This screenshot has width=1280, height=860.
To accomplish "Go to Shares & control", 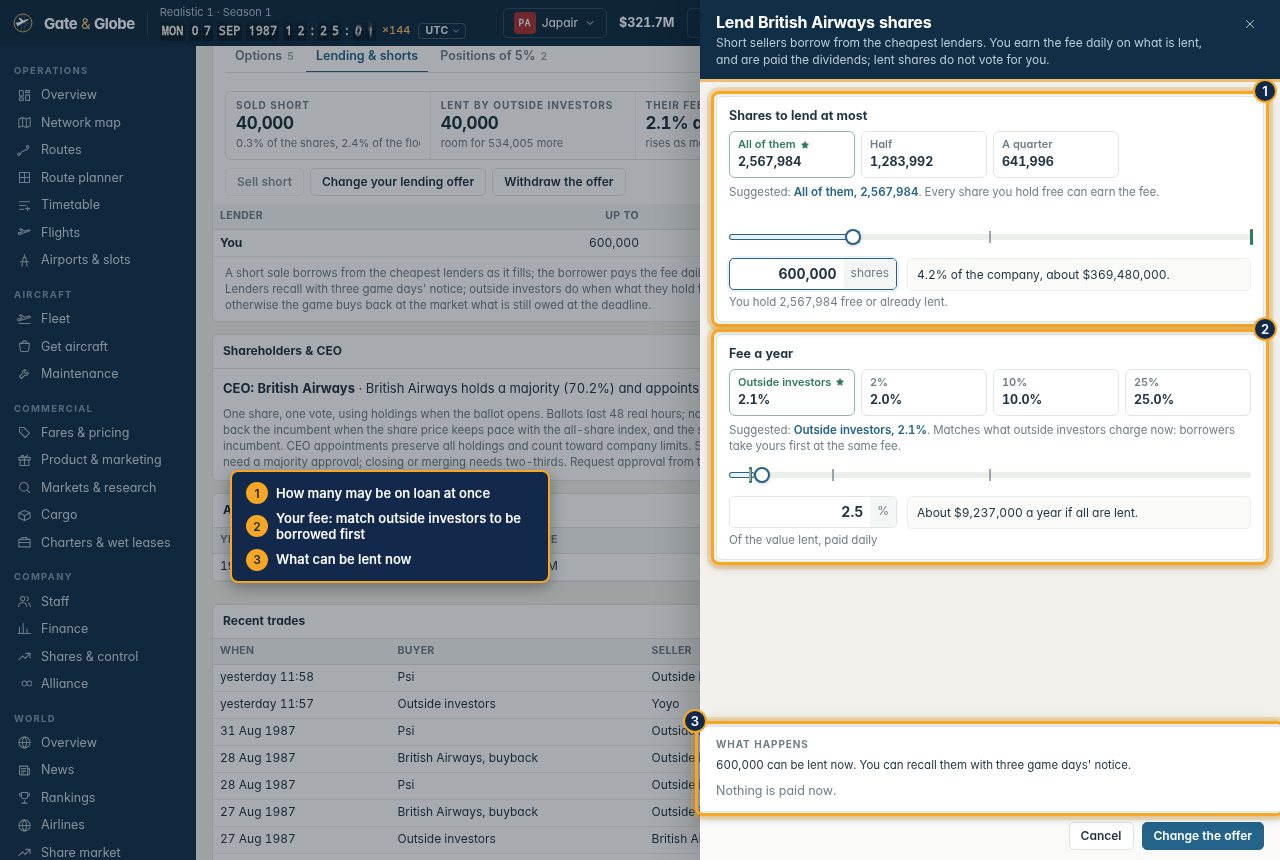I will coord(89,656).
